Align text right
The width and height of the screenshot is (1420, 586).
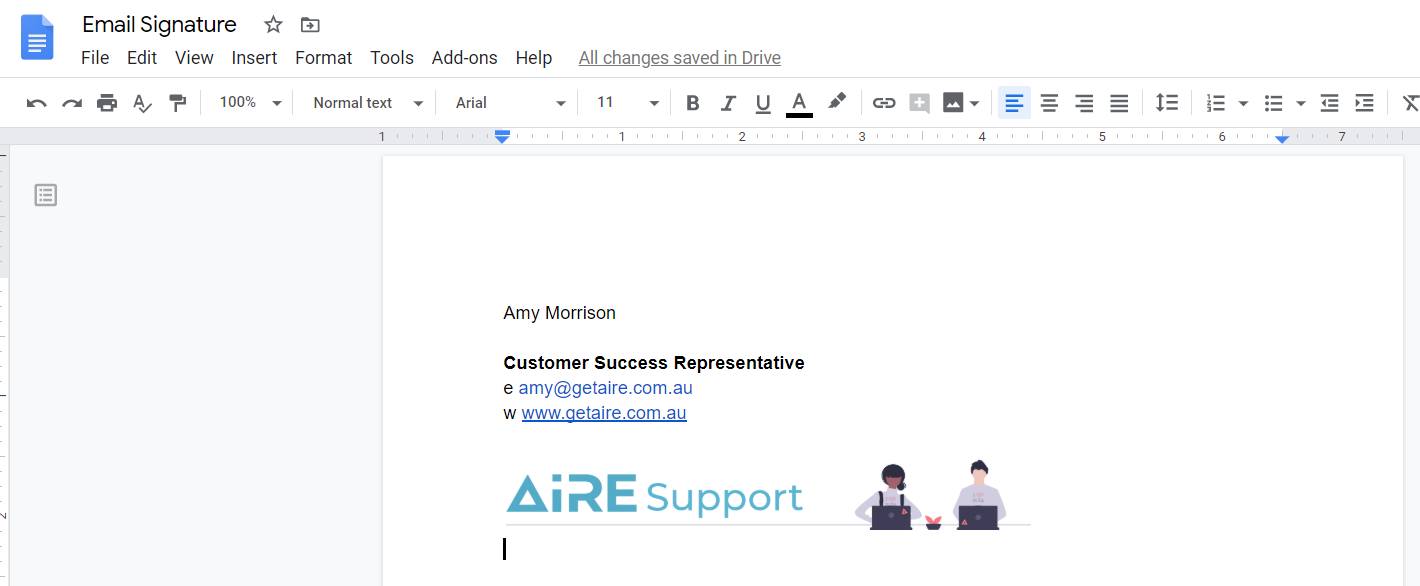click(x=1084, y=102)
